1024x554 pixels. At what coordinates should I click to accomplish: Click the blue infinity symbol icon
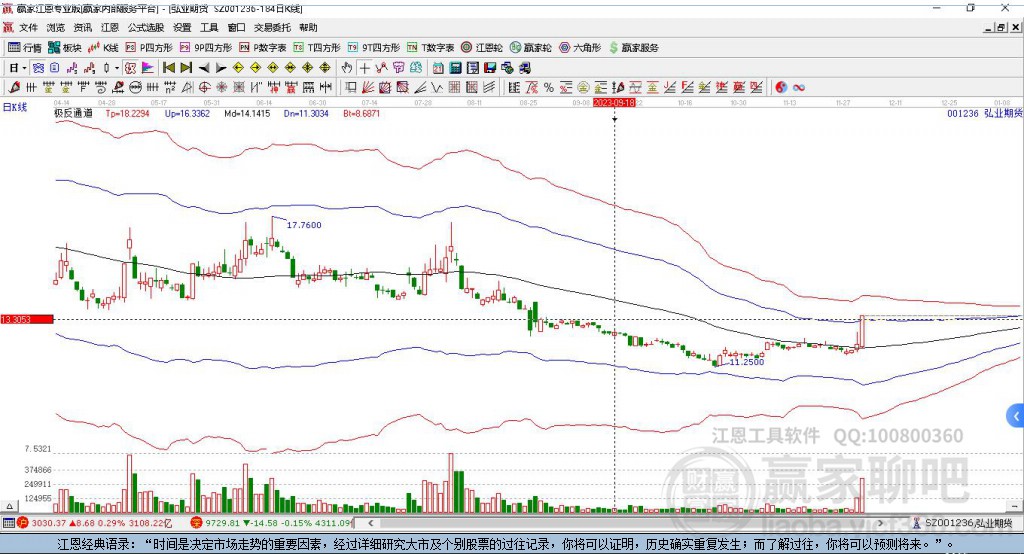tap(799, 88)
